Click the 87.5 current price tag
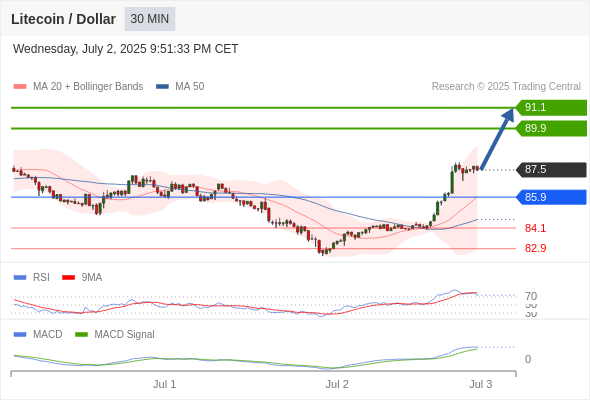Viewport: 590px width, 400px height. pos(551,170)
